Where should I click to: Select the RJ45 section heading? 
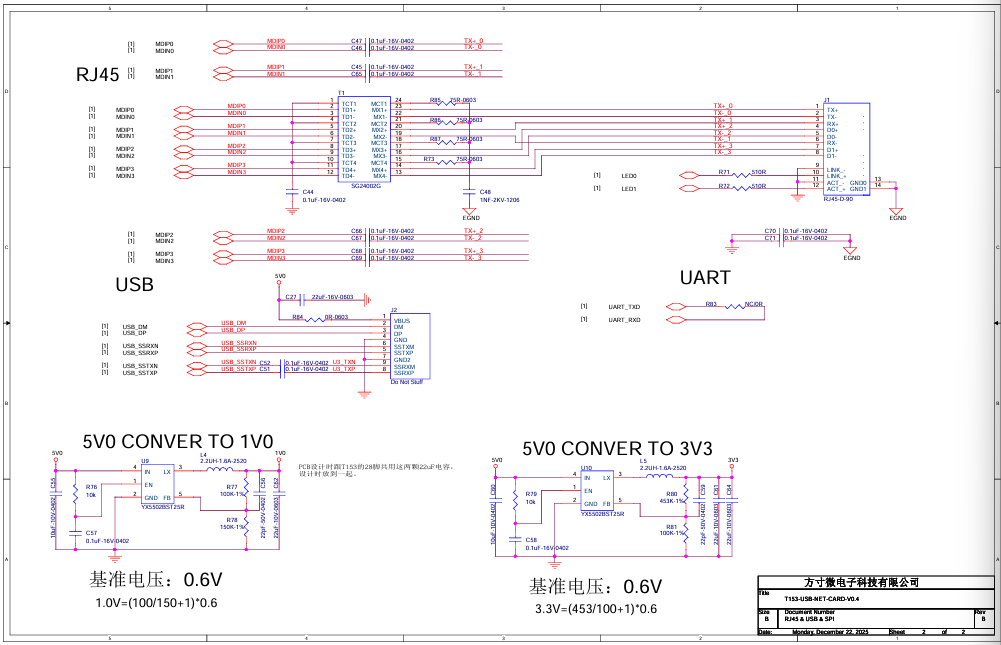98,75
